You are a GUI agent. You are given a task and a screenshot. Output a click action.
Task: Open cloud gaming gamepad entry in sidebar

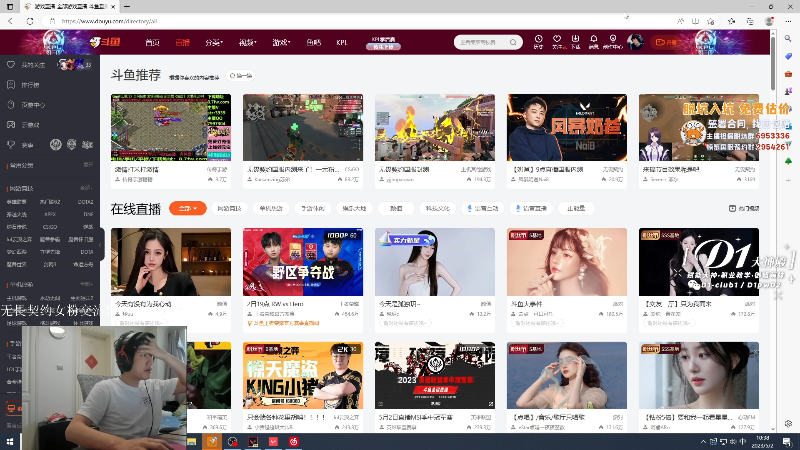pos(23,124)
